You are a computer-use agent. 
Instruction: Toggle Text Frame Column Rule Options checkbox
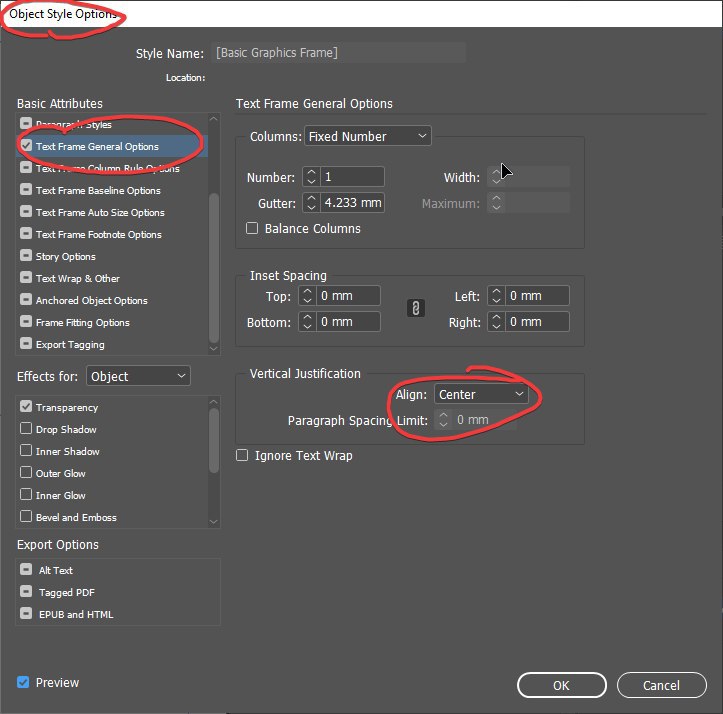coord(26,167)
